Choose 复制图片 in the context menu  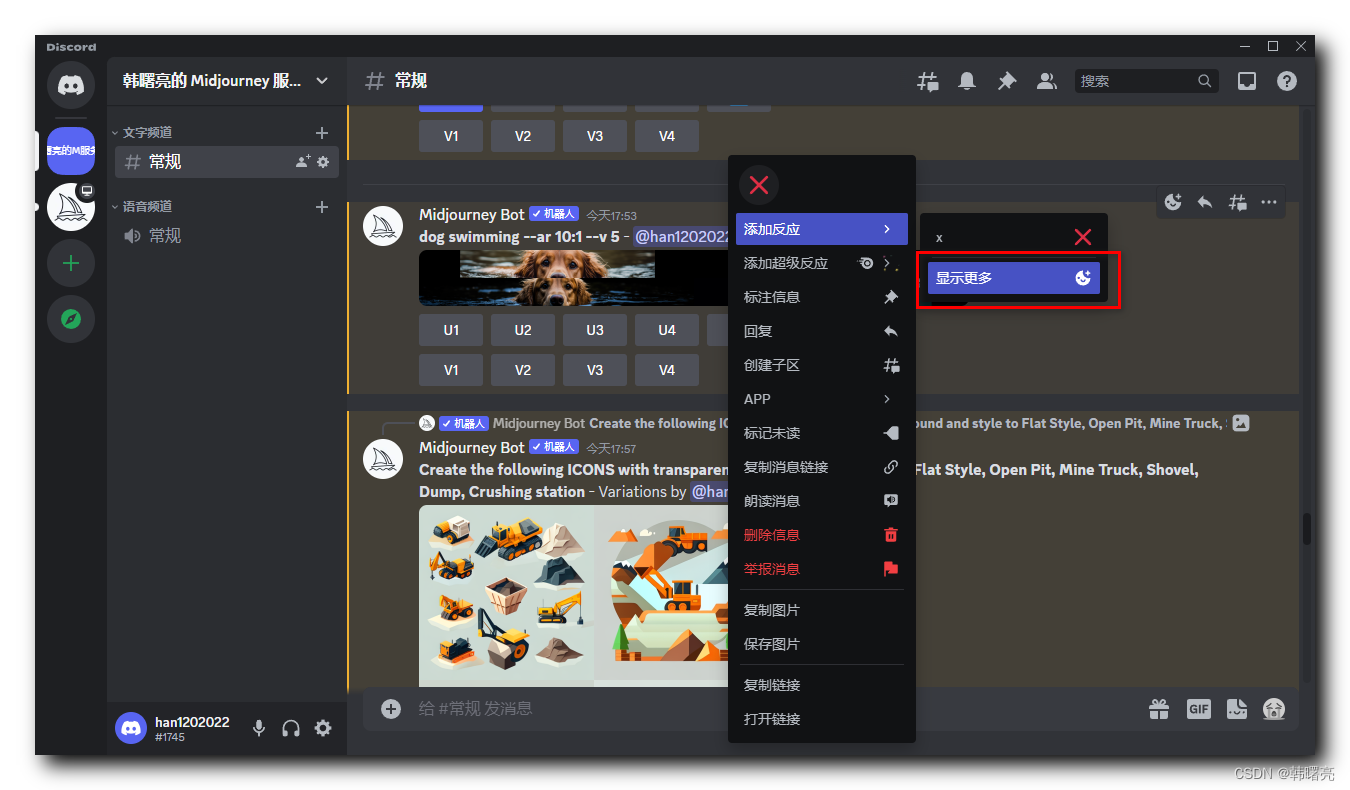coord(822,610)
